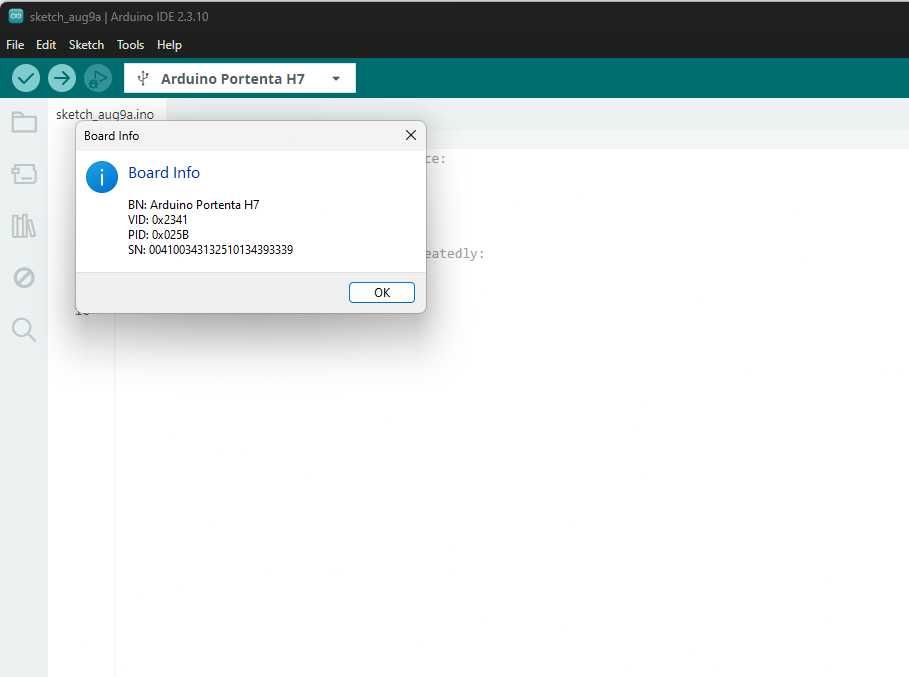Viewport: 909px width, 677px height.
Task: Start debugging with the Debug button
Action: coord(98,78)
